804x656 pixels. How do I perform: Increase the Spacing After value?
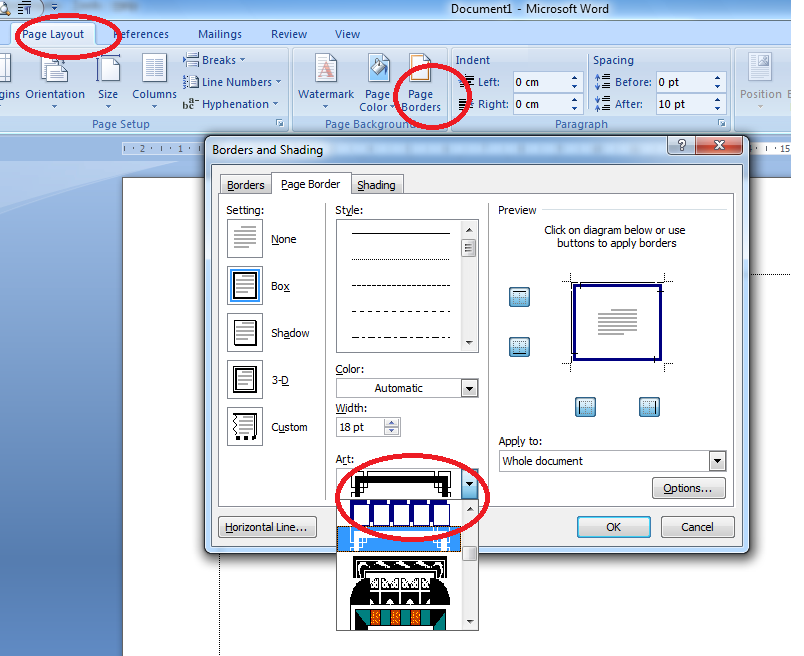(717, 100)
